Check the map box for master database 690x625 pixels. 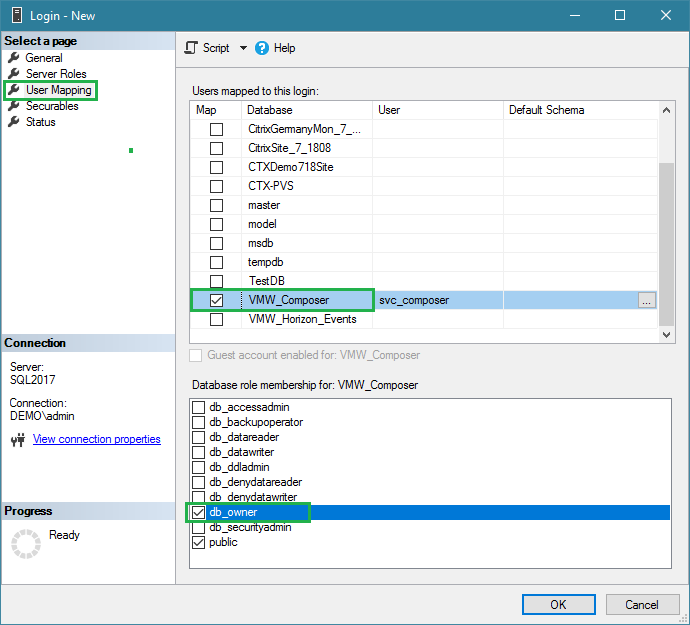pos(216,205)
